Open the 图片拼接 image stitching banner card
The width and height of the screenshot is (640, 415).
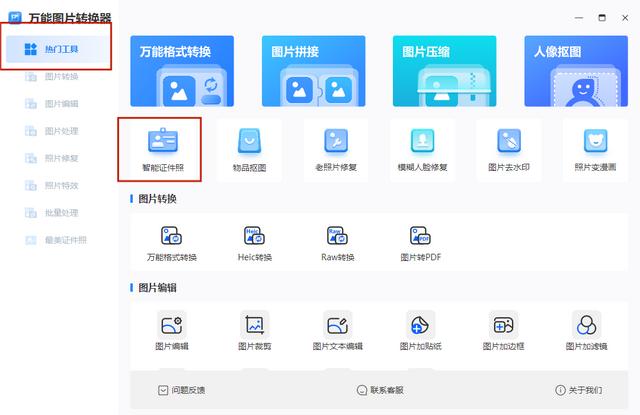point(313,71)
